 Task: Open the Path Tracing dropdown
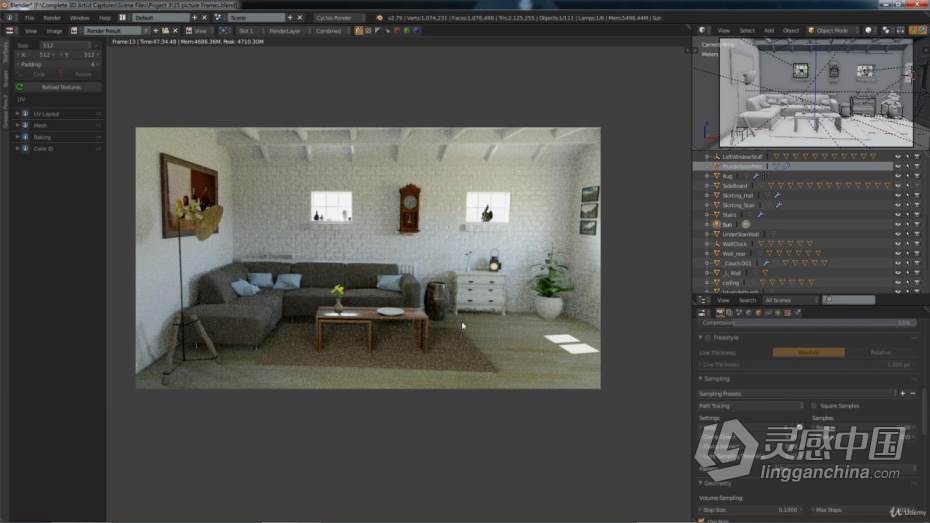751,406
